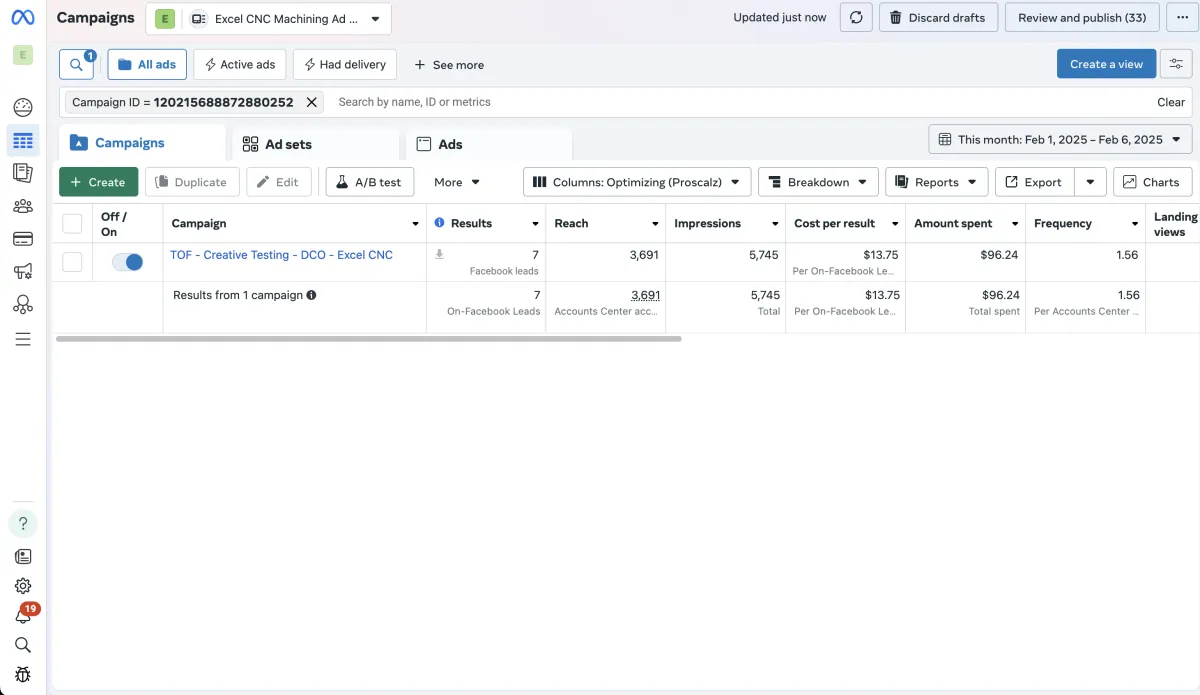
Task: Click the green Create button
Action: (x=99, y=182)
